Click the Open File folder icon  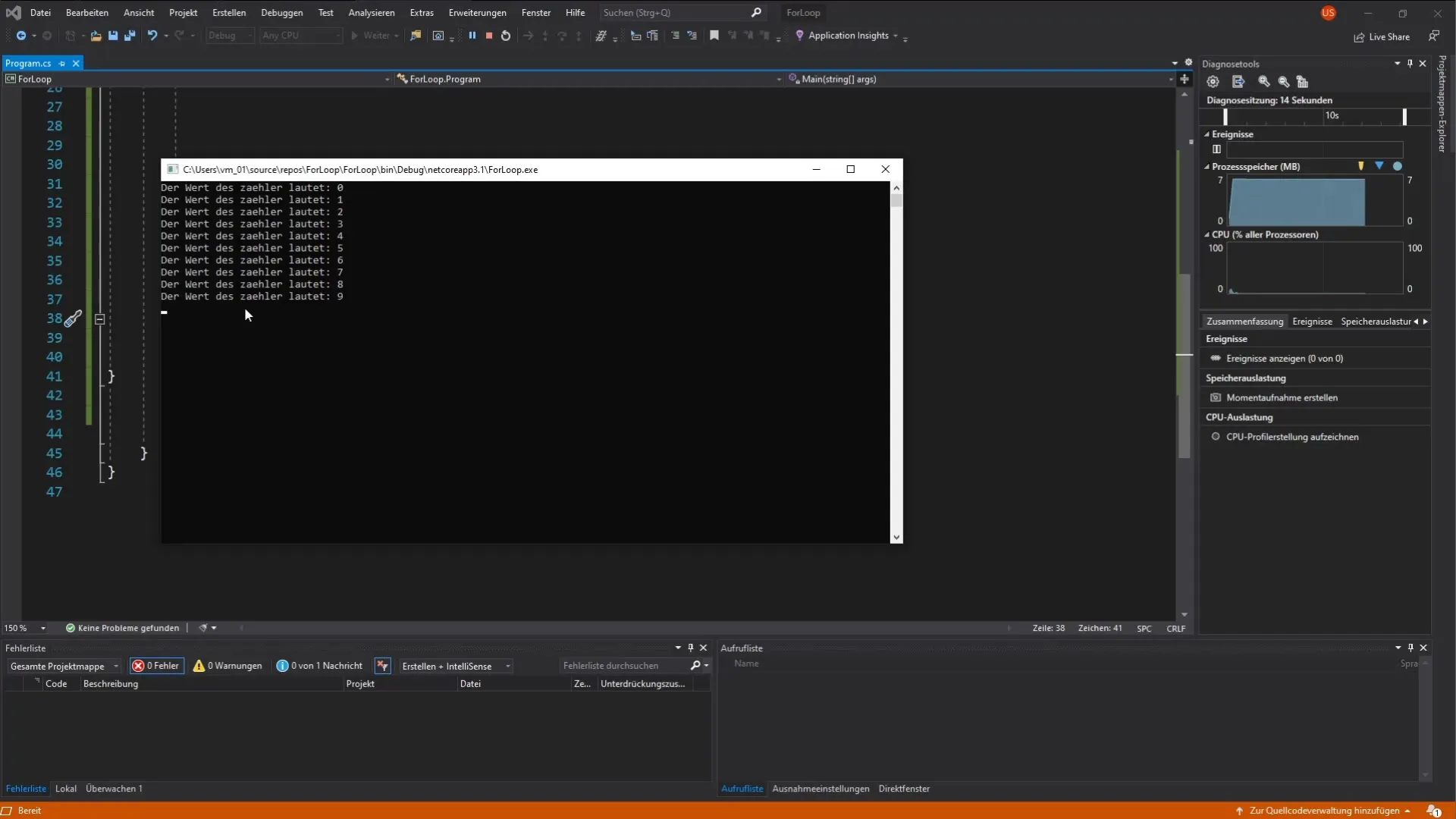click(96, 36)
